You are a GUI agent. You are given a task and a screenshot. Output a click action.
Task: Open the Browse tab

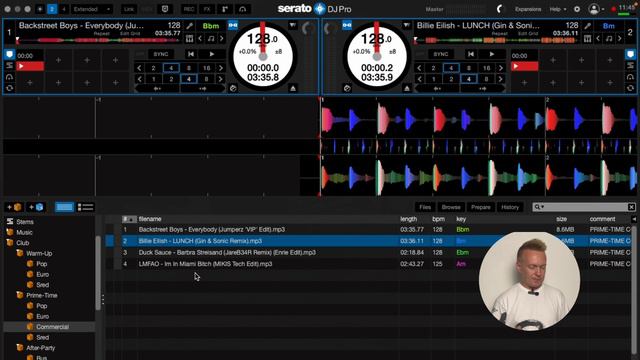[451, 207]
